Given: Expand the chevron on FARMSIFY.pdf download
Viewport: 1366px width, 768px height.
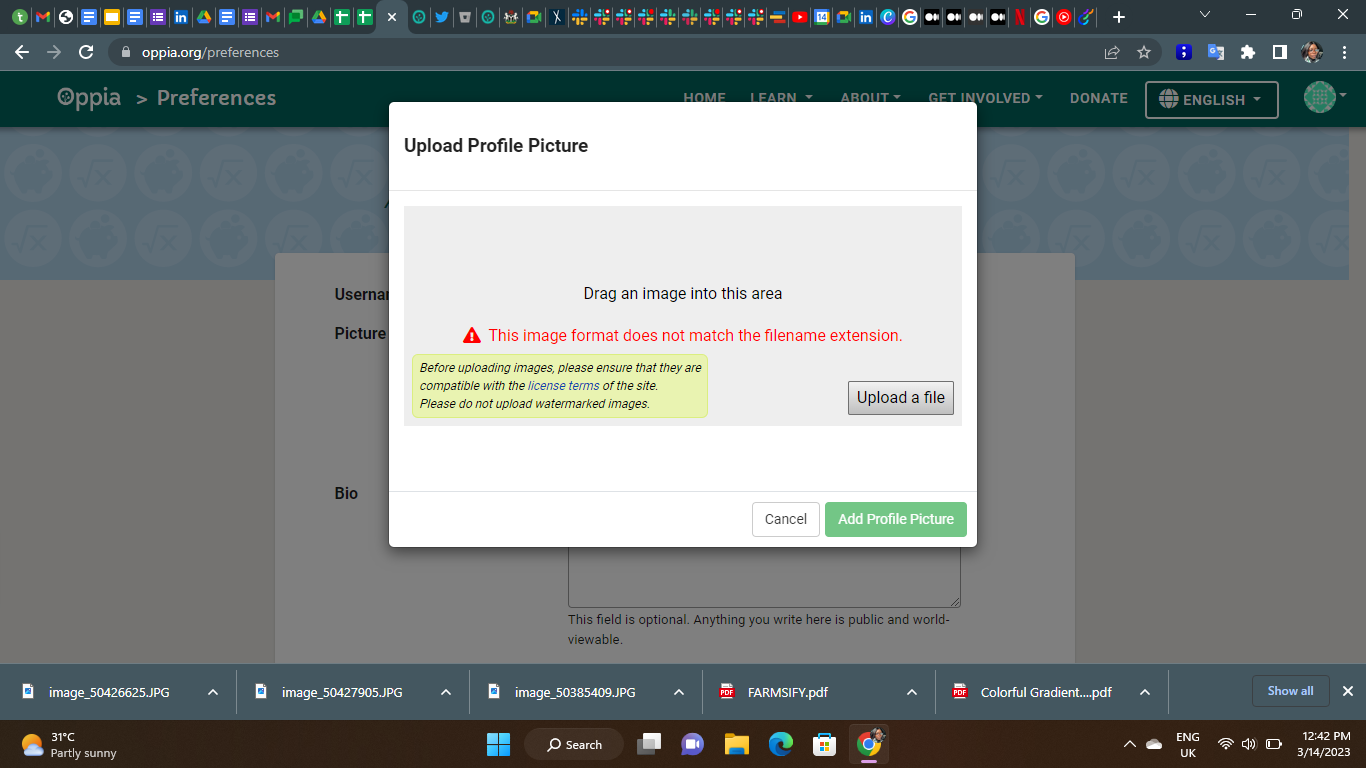Looking at the screenshot, I should [x=911, y=691].
